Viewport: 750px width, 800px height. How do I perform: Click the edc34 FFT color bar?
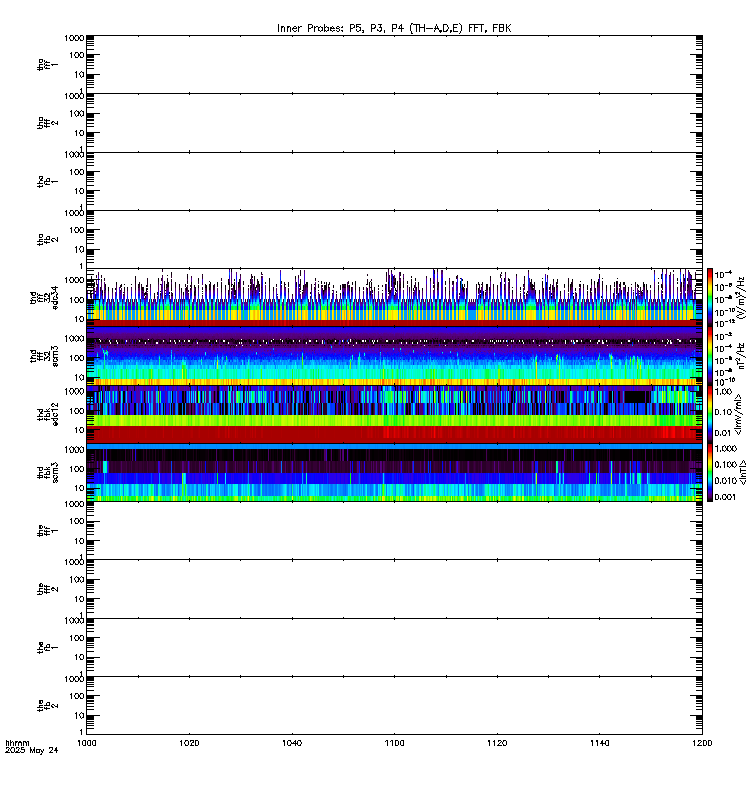point(710,297)
